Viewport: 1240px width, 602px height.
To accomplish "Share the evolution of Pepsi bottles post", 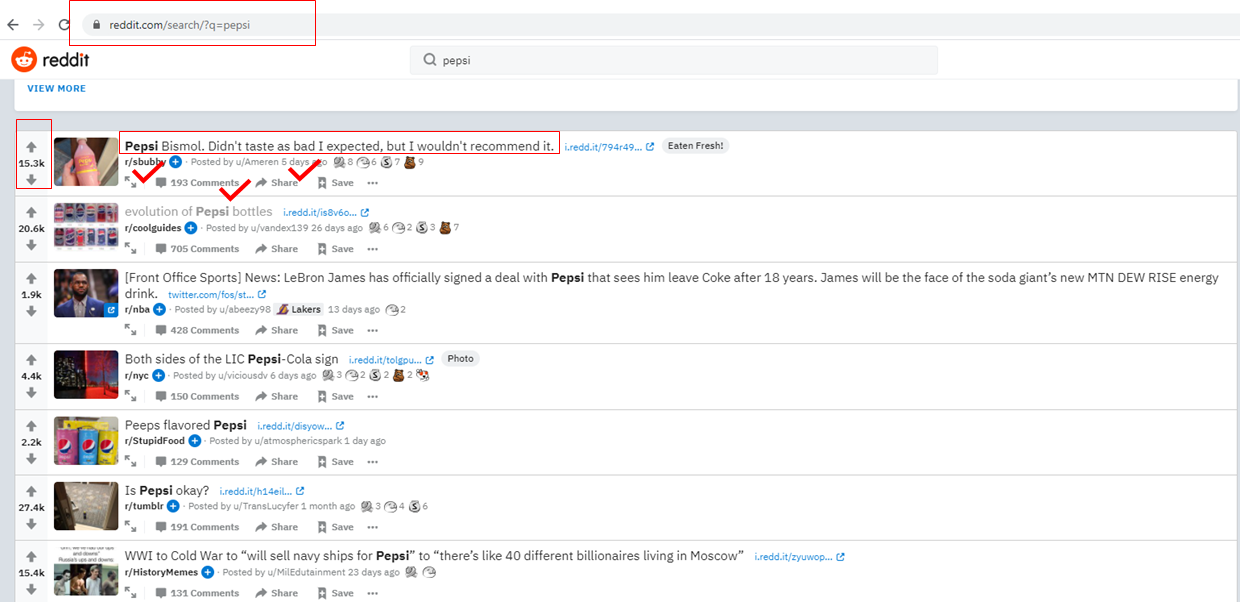I will [276, 249].
